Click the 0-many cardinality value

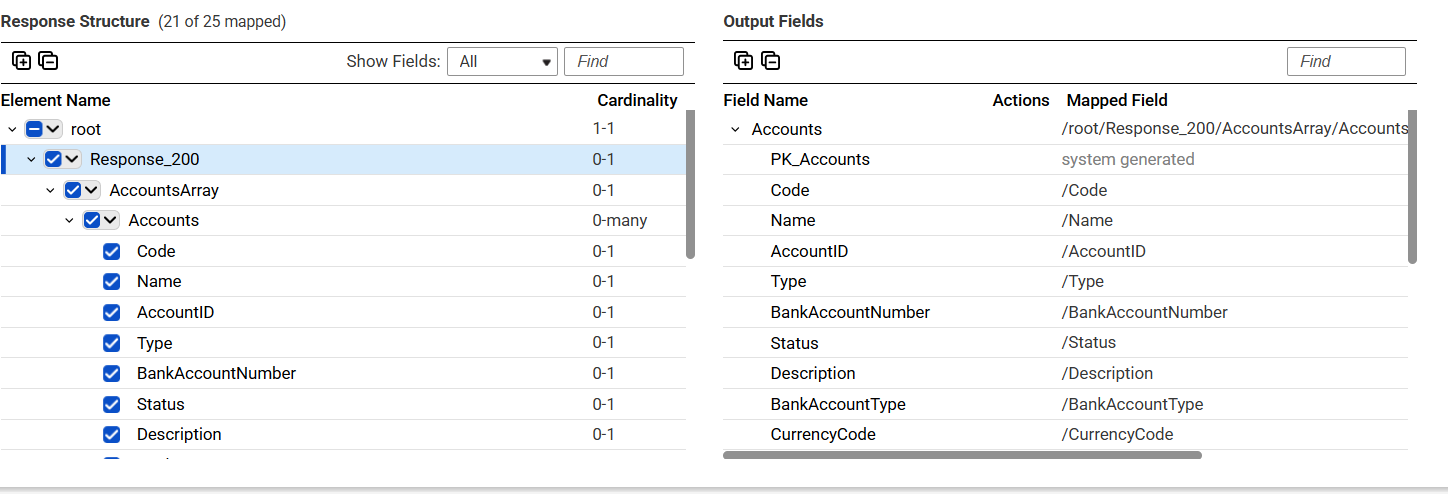tap(620, 220)
